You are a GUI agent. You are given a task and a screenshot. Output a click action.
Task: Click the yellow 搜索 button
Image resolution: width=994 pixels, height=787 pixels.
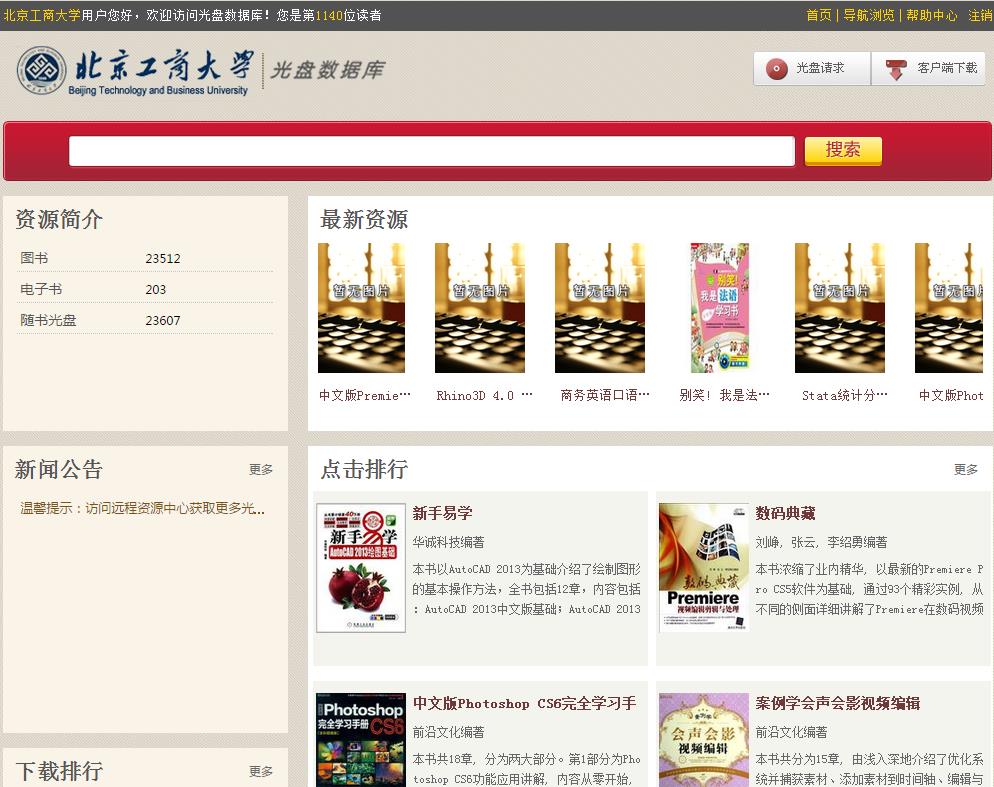click(842, 150)
